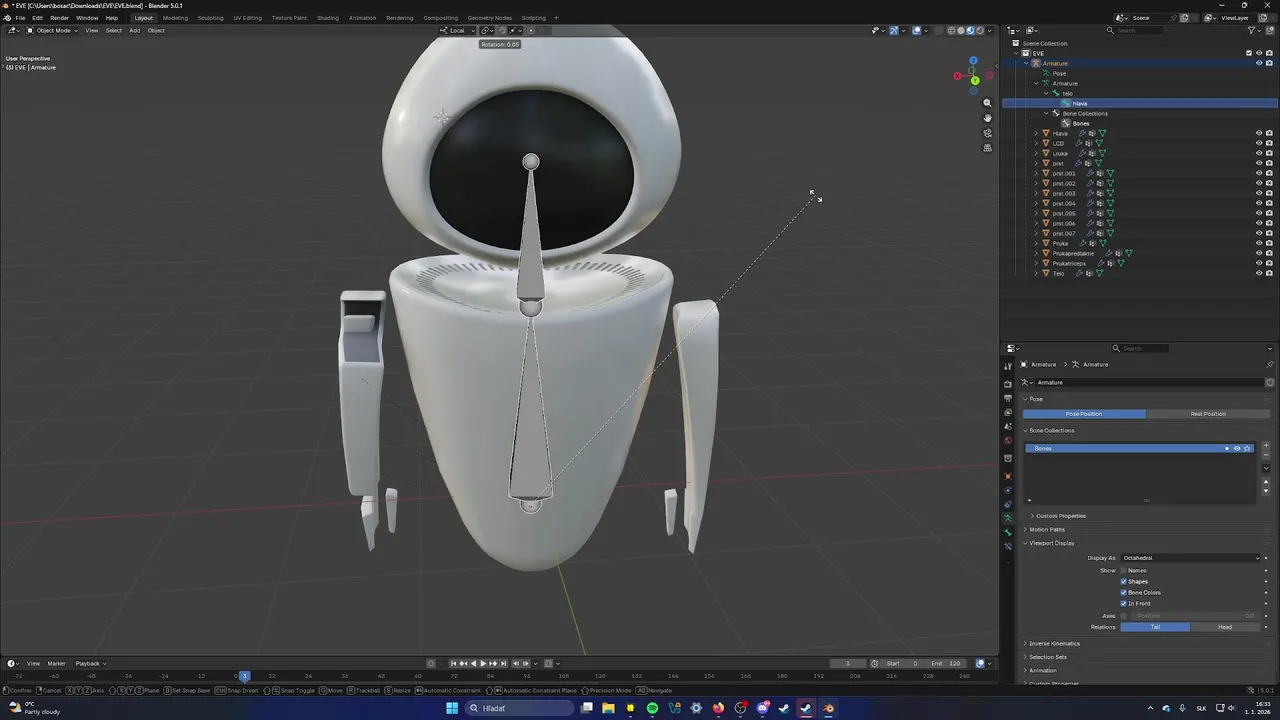The height and width of the screenshot is (720, 1280).
Task: Collapse the Bone Collections tree item
Action: coord(1046,113)
